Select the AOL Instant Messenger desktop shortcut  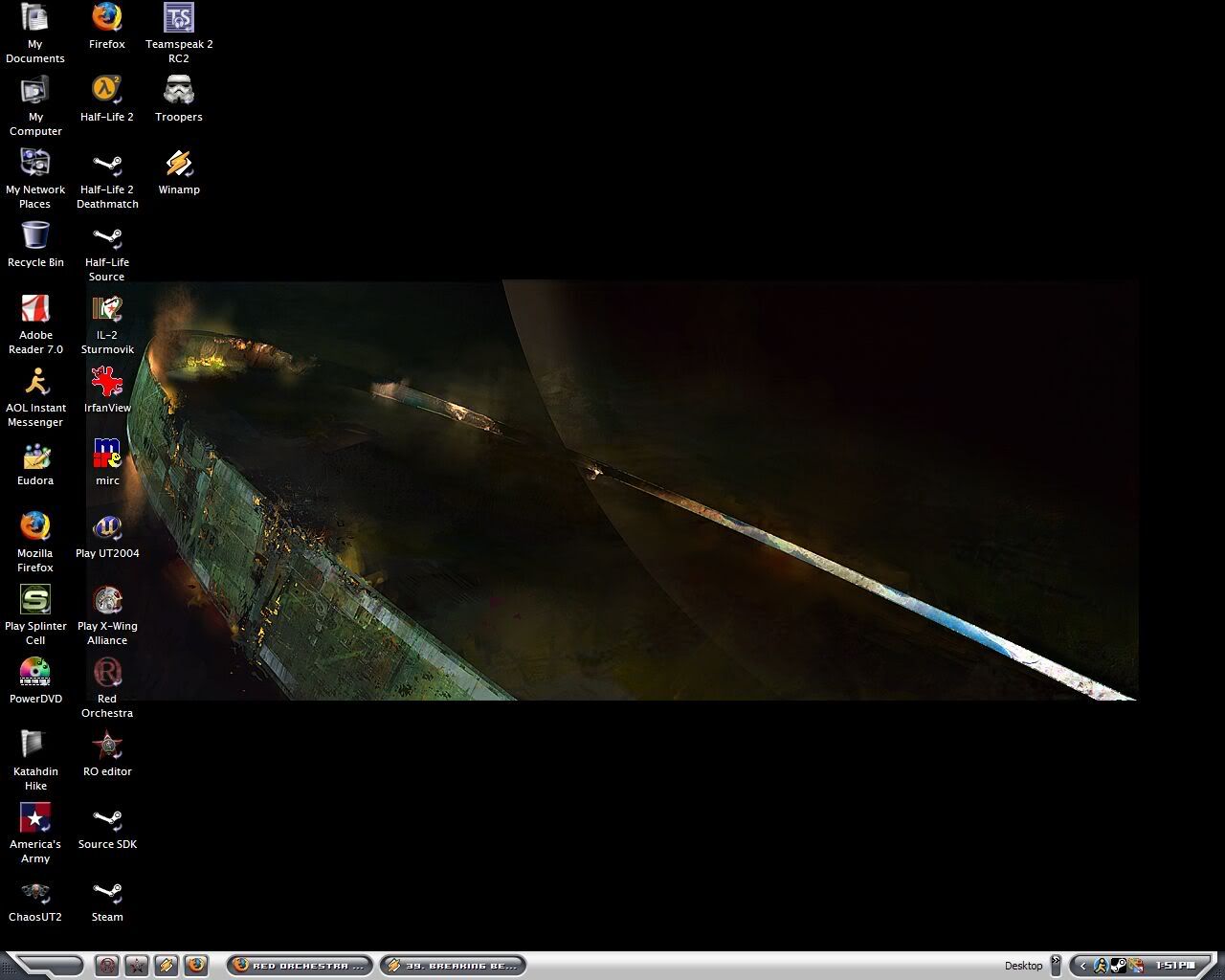pos(35,397)
